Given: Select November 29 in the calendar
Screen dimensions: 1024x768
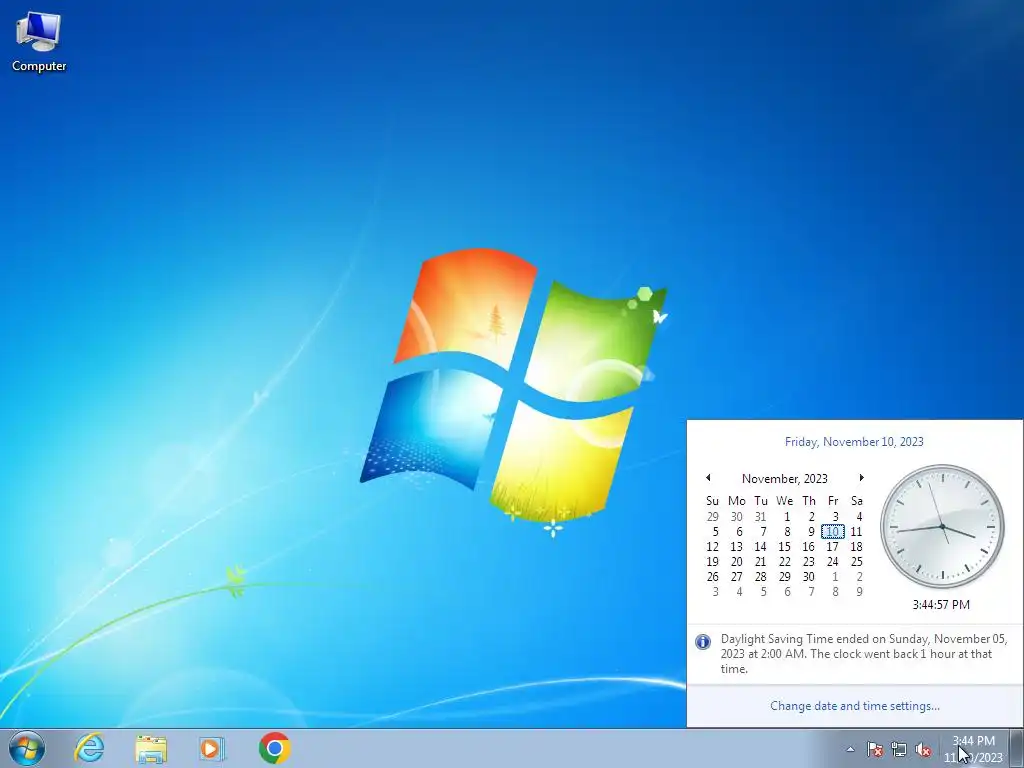Looking at the screenshot, I should coord(784,577).
